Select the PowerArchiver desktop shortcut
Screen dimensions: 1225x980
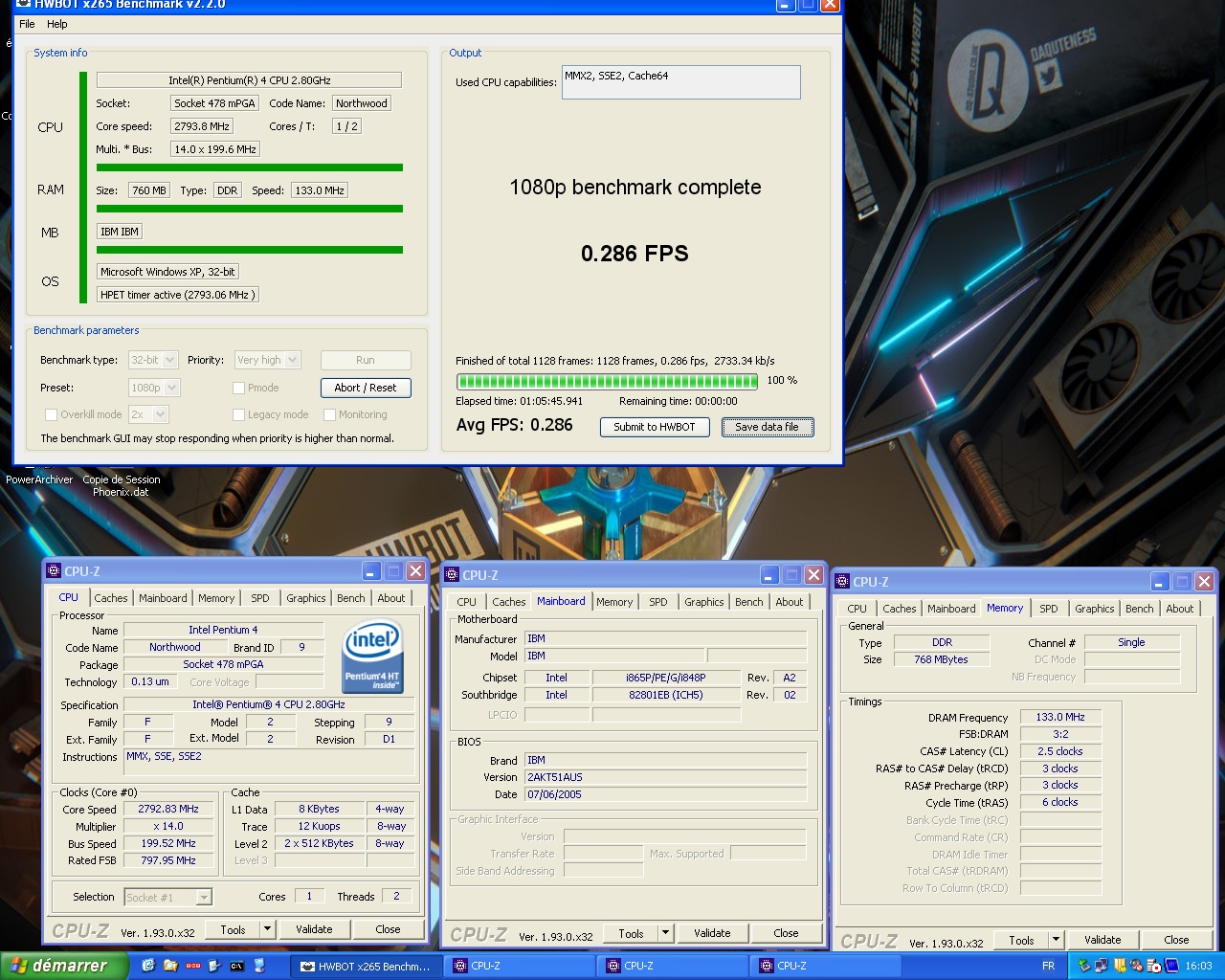(x=39, y=479)
